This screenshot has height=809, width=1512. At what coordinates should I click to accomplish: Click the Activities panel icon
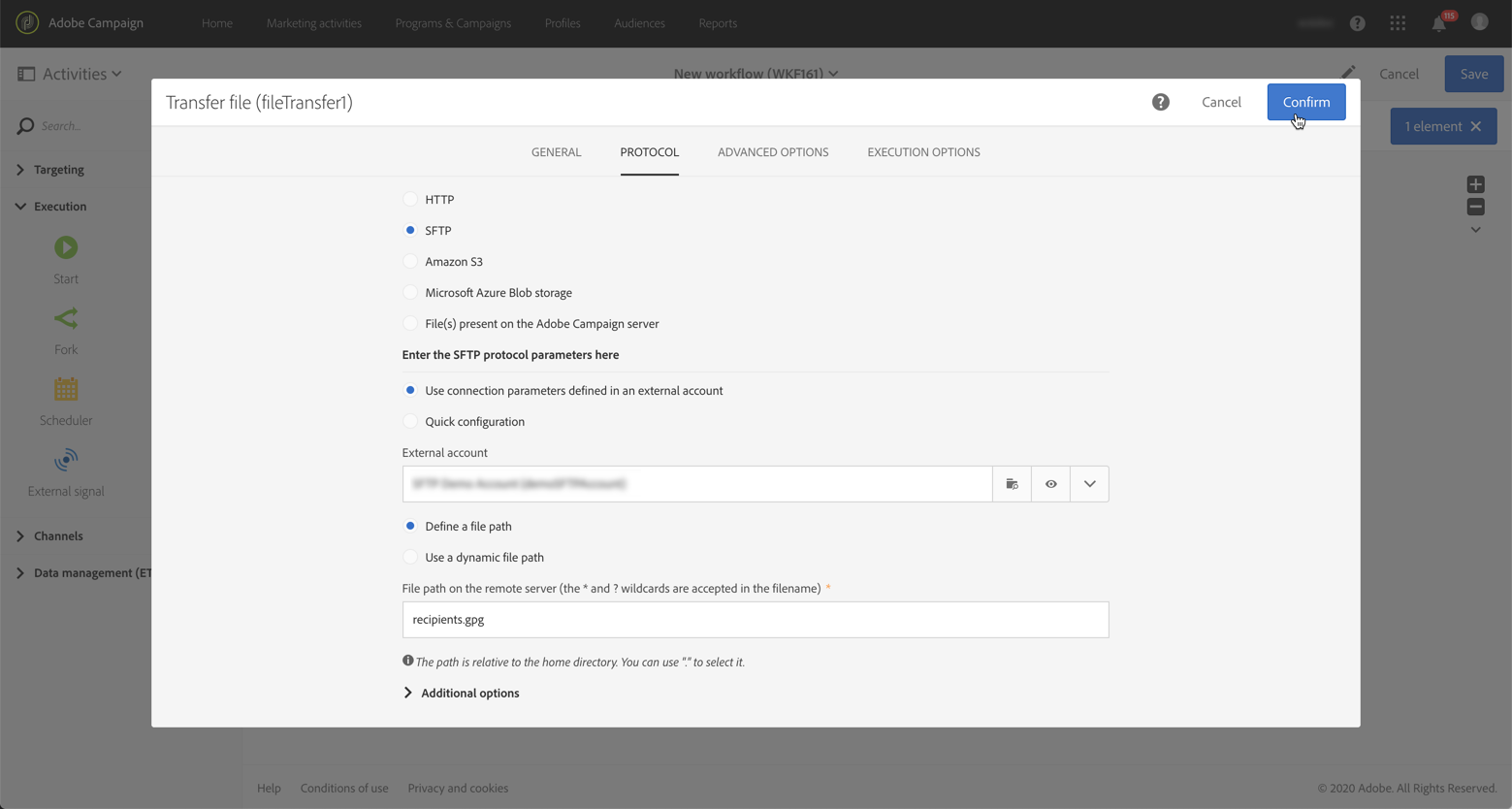click(x=26, y=74)
